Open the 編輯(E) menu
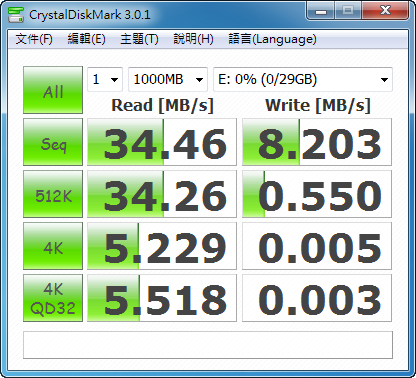416x378 pixels. coord(86,39)
